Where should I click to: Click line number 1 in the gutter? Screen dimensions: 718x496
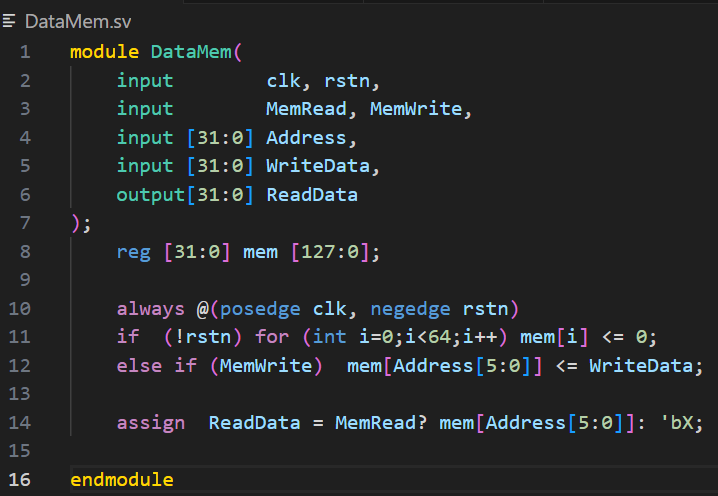24,52
